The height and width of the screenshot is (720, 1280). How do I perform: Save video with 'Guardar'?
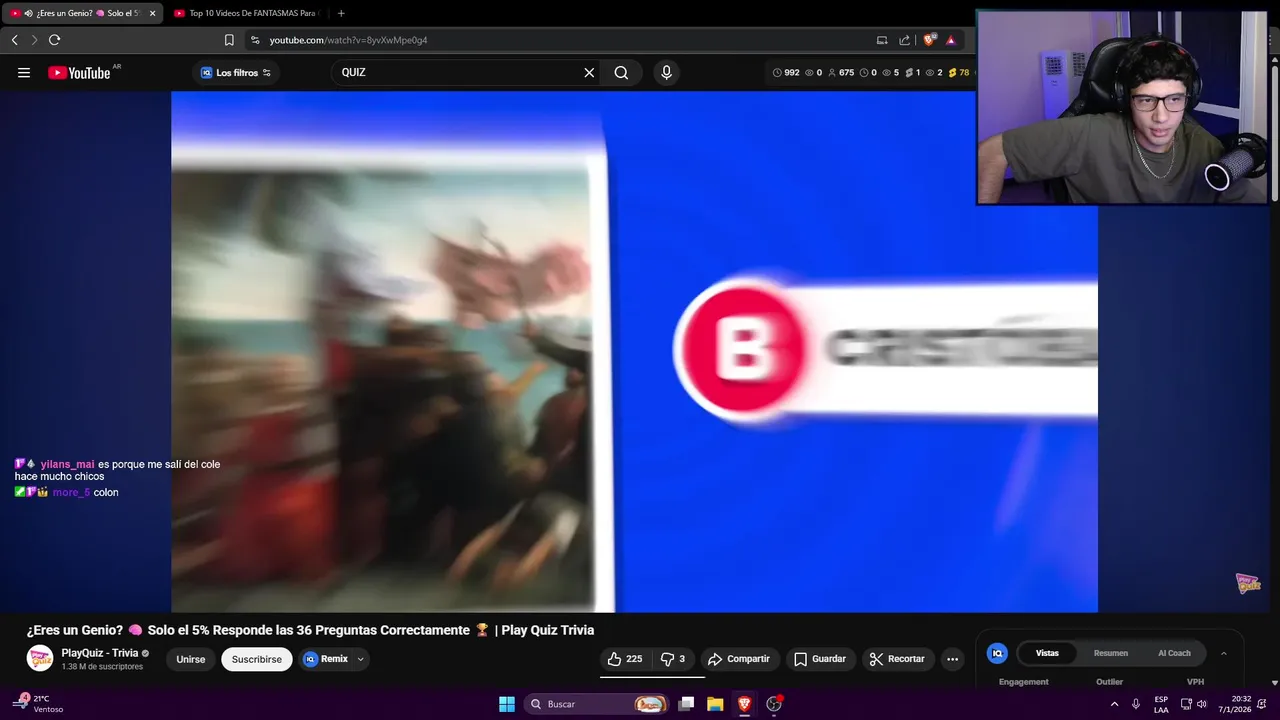click(x=820, y=659)
